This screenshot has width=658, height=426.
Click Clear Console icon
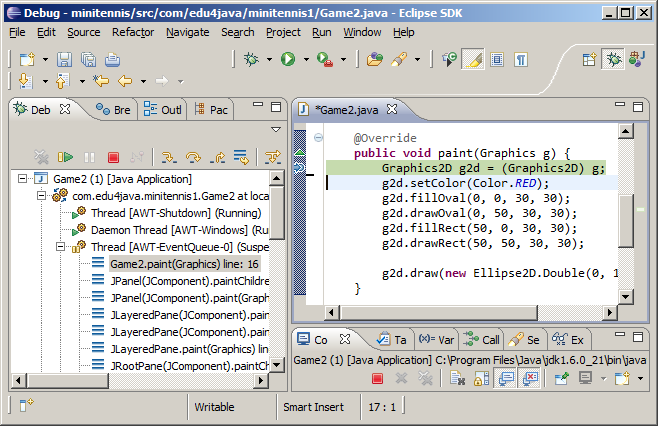[x=458, y=378]
